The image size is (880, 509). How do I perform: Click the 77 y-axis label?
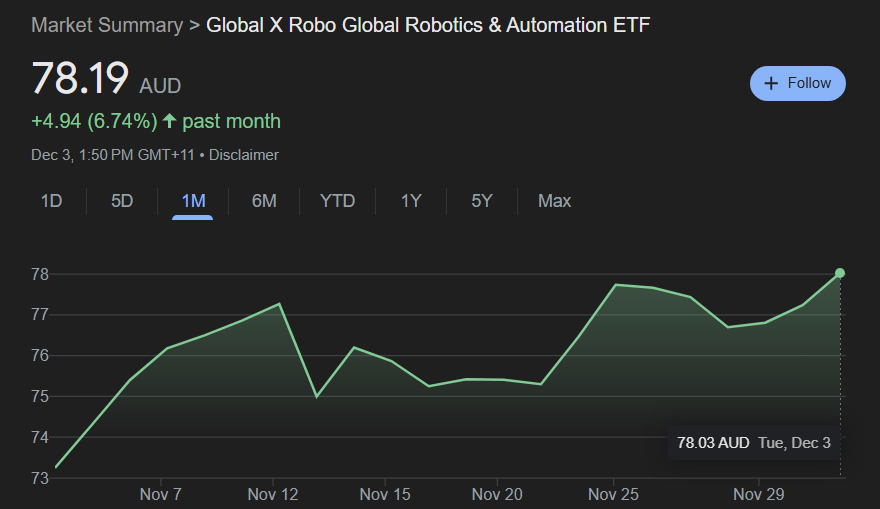click(x=40, y=314)
